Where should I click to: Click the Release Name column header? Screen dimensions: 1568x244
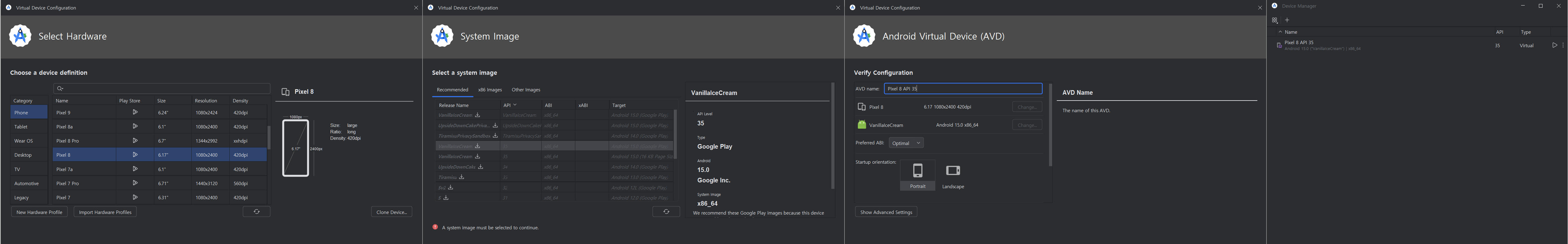click(x=454, y=105)
